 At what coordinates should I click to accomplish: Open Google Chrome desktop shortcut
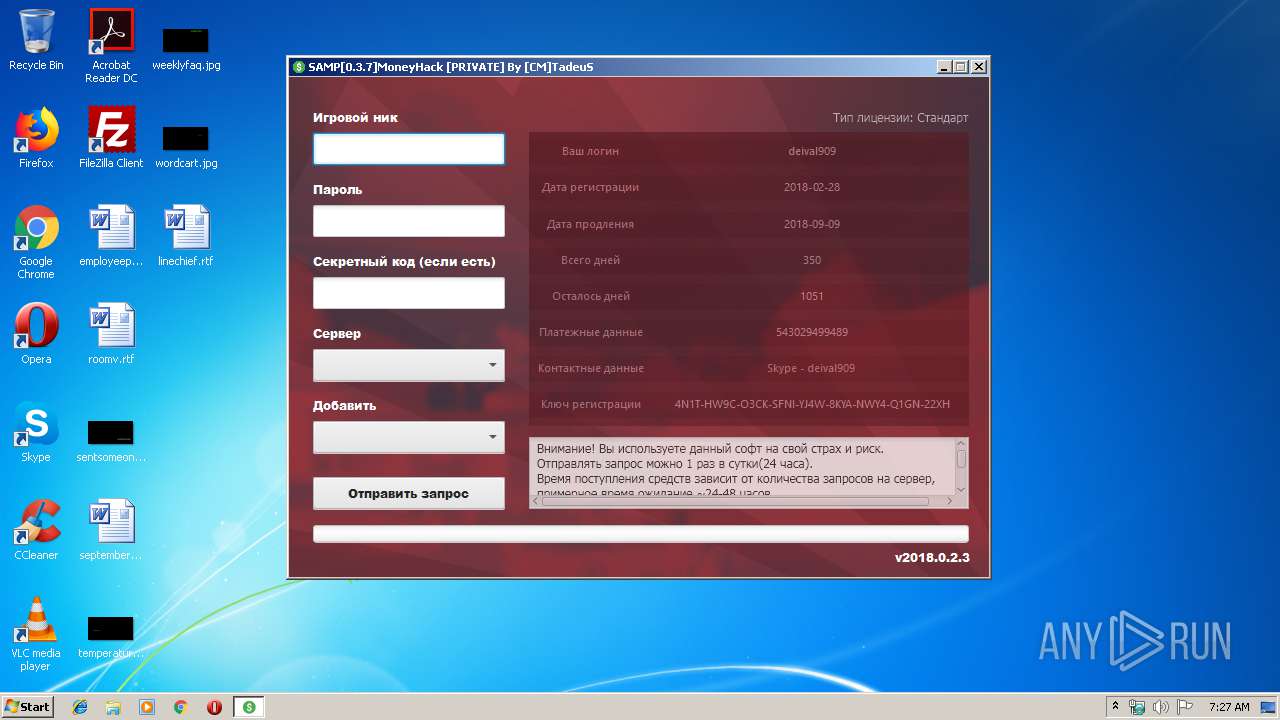[x=36, y=242]
